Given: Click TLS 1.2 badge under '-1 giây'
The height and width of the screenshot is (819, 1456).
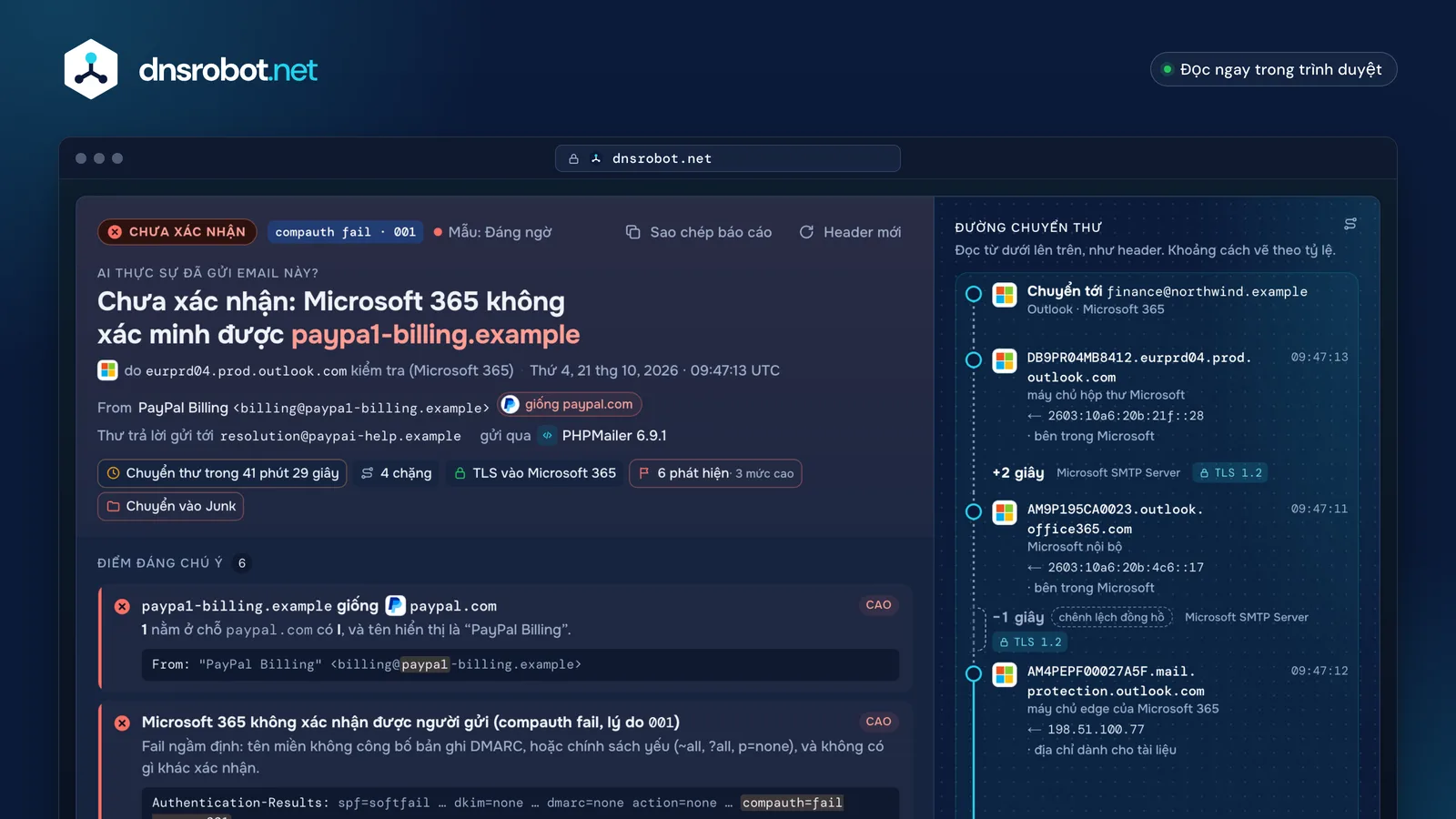Looking at the screenshot, I should pyautogui.click(x=1030, y=642).
